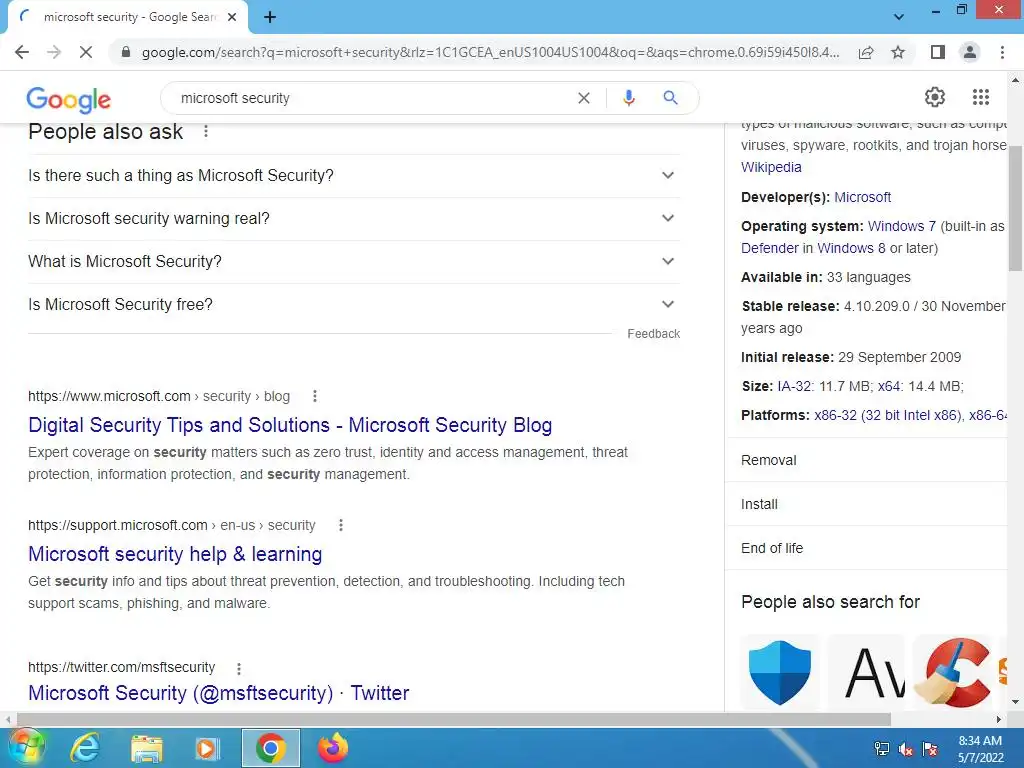Click the network tray icon
This screenshot has width=1024, height=768.
pos(882,749)
